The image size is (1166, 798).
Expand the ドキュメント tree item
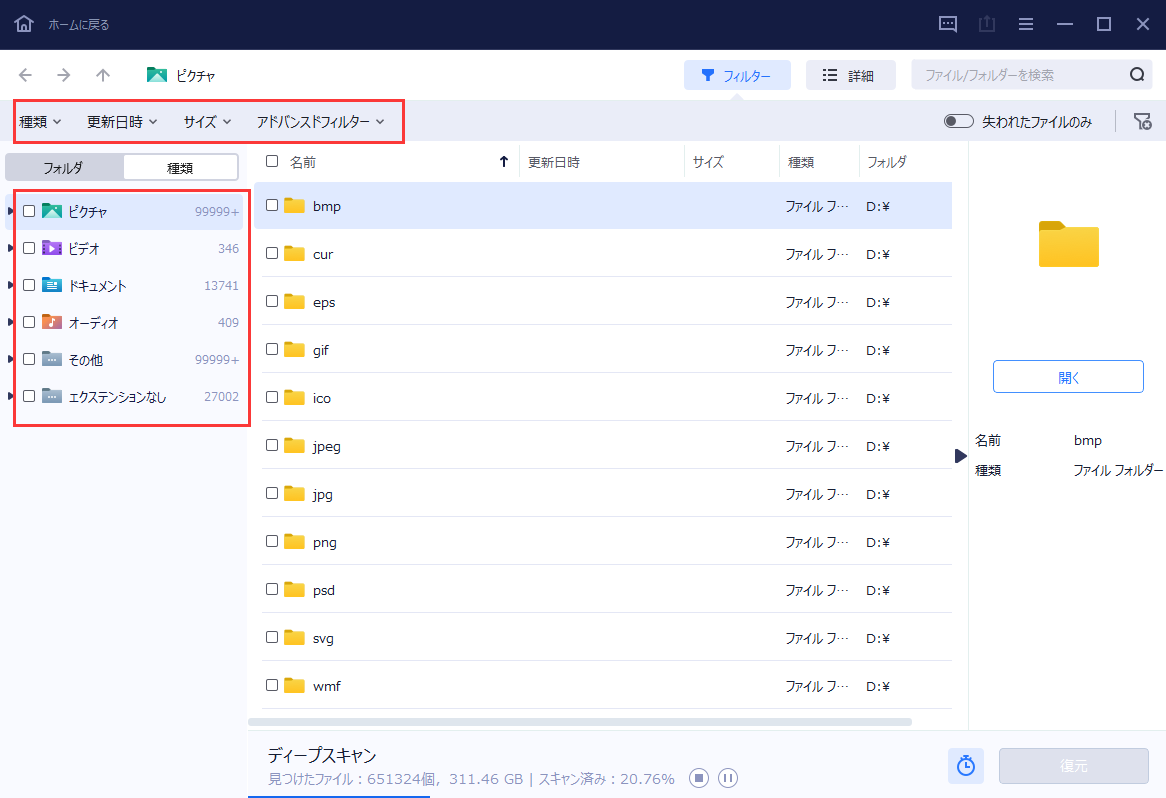pos(11,285)
